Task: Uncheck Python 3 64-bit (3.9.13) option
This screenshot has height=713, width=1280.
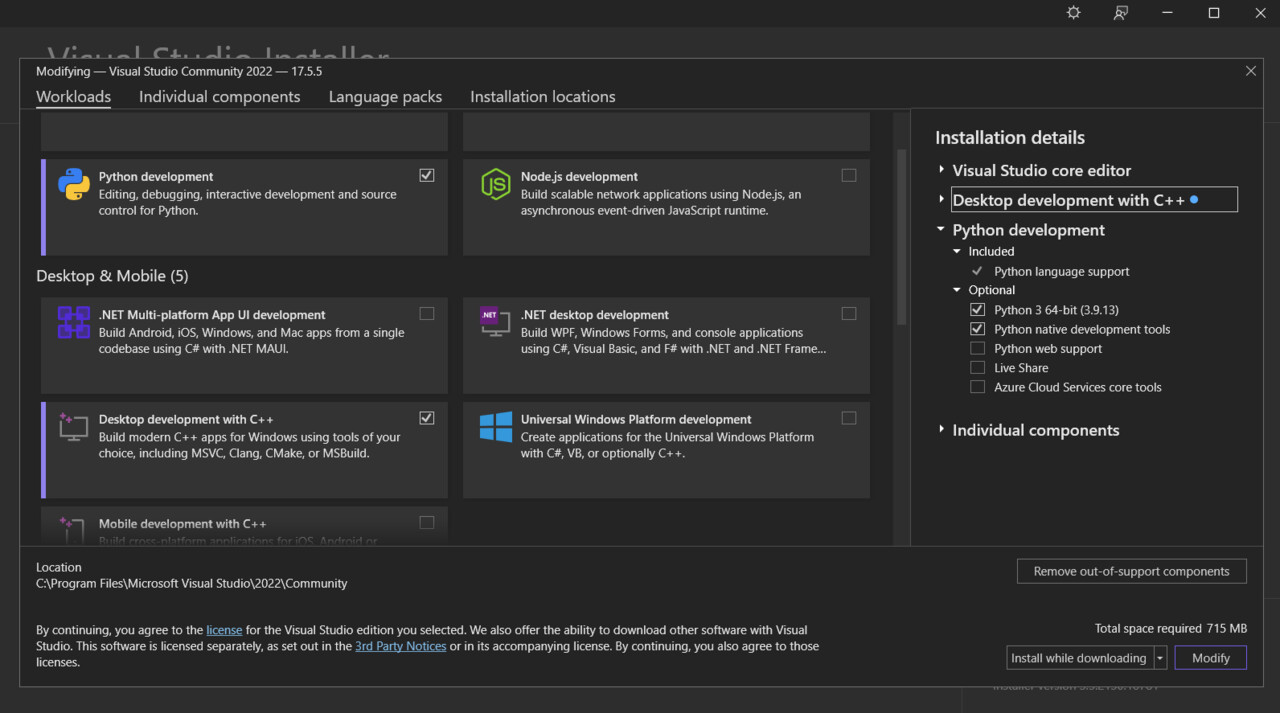Action: (977, 310)
